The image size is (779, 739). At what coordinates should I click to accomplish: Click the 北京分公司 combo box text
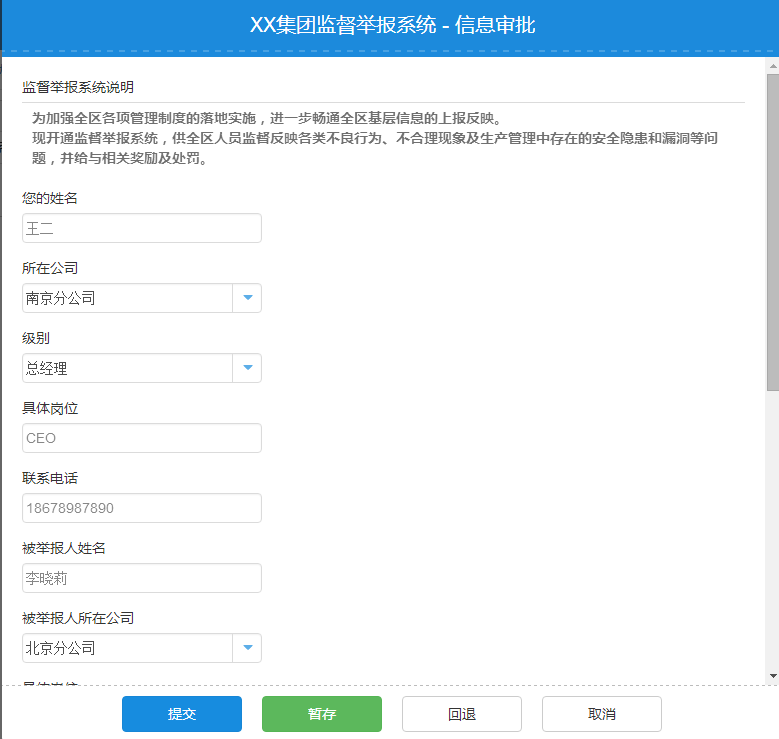[127, 648]
